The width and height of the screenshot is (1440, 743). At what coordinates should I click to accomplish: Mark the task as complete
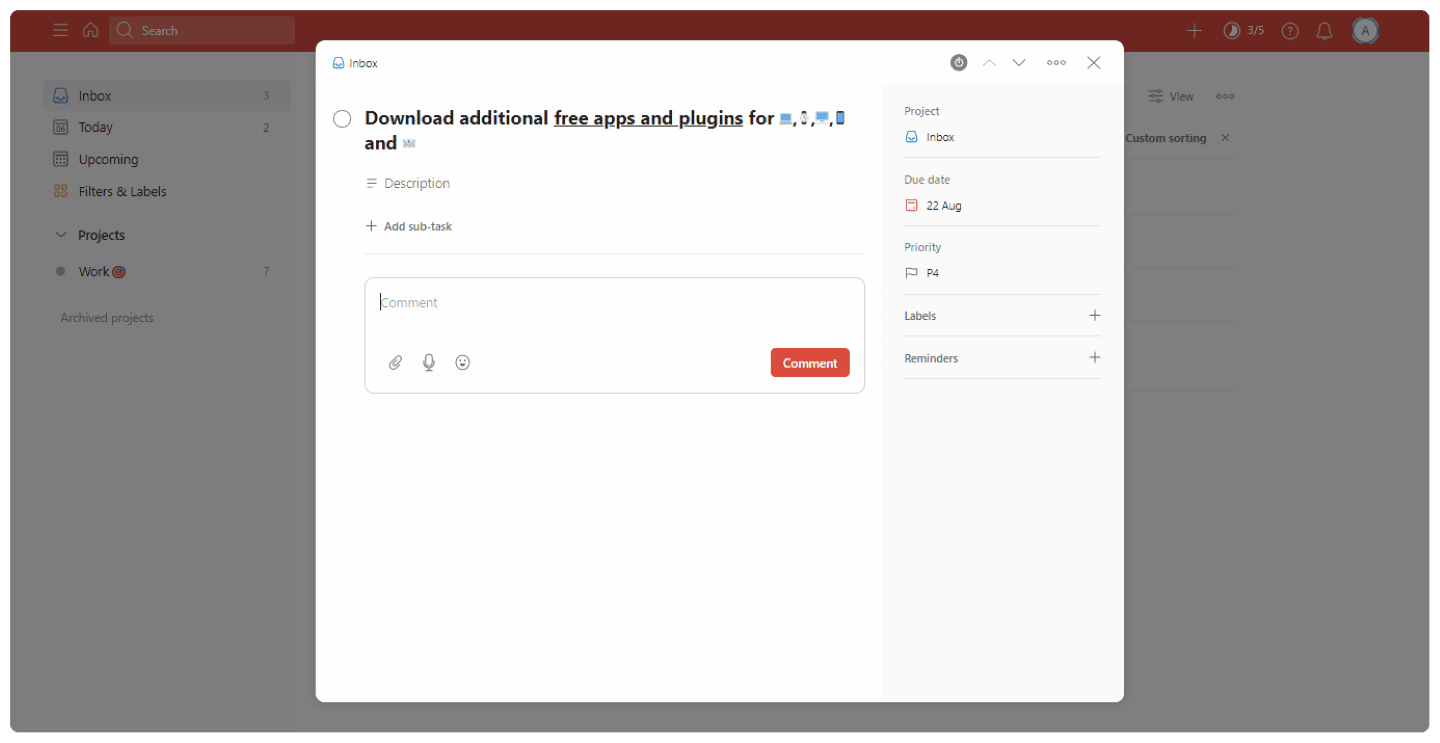point(342,119)
